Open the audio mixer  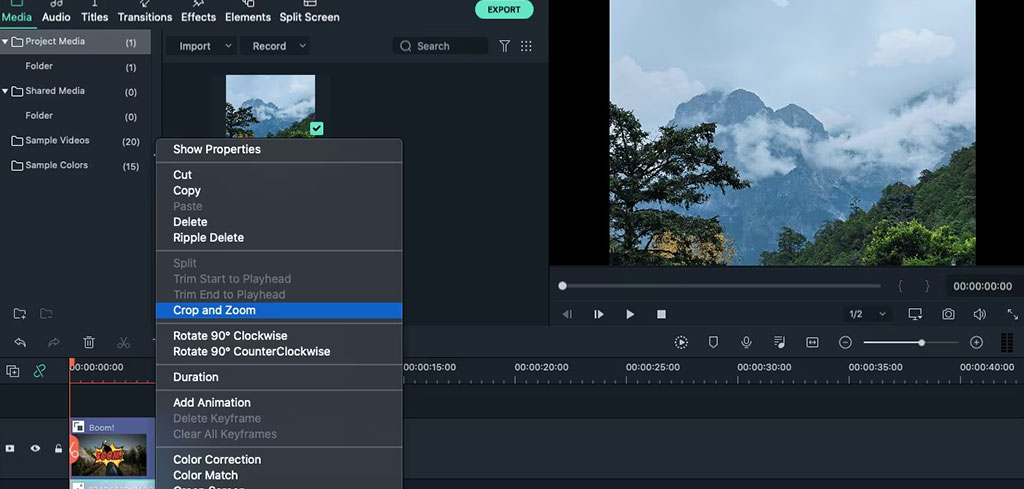coord(779,342)
